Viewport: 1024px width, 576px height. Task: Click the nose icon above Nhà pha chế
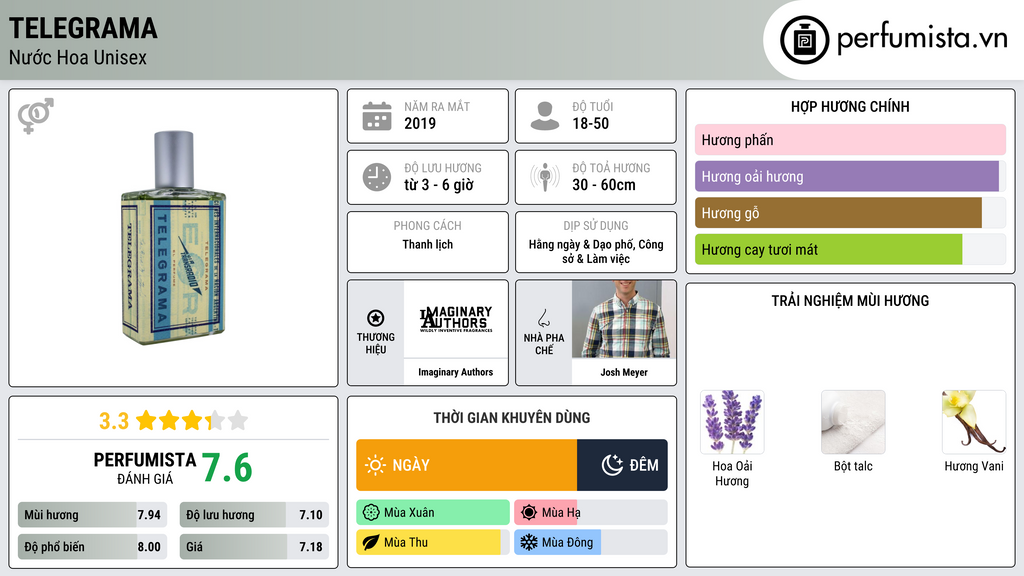[x=543, y=318]
